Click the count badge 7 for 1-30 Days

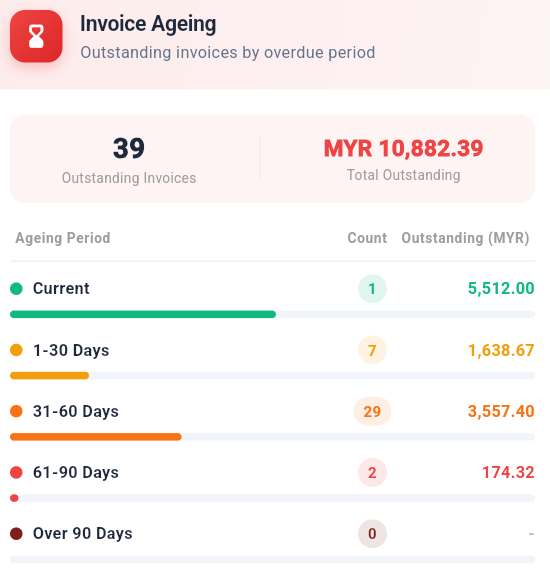[372, 350]
